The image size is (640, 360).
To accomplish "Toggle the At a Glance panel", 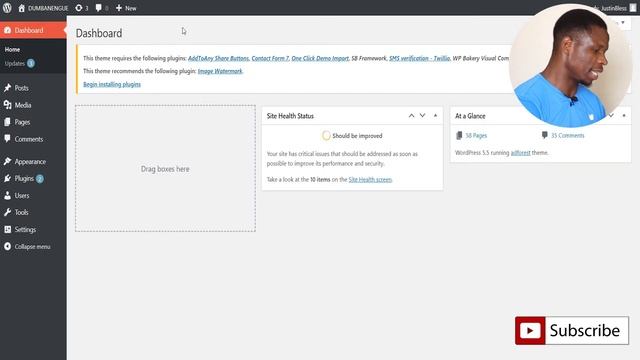I will pyautogui.click(x=624, y=116).
